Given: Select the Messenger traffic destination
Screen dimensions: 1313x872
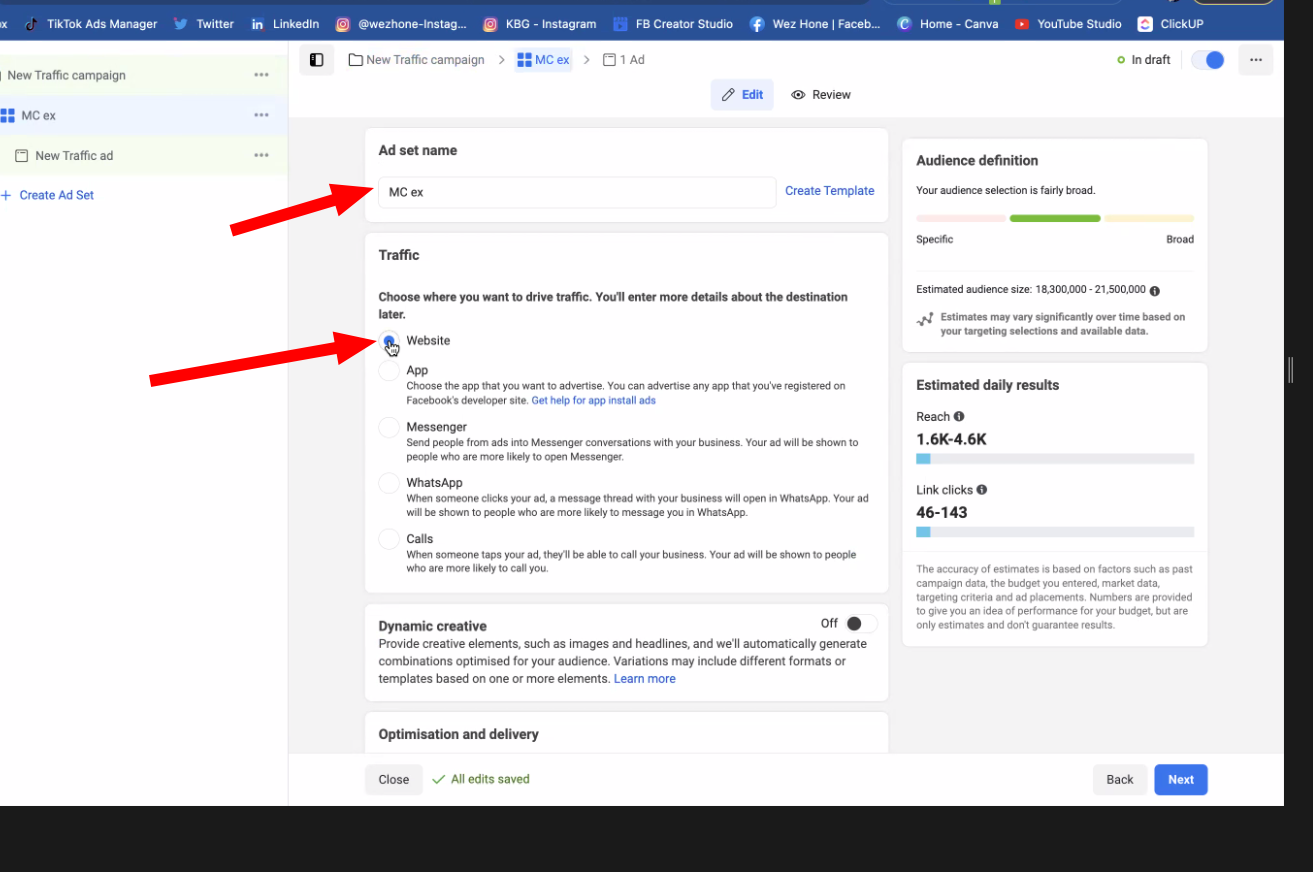Looking at the screenshot, I should pyautogui.click(x=389, y=427).
